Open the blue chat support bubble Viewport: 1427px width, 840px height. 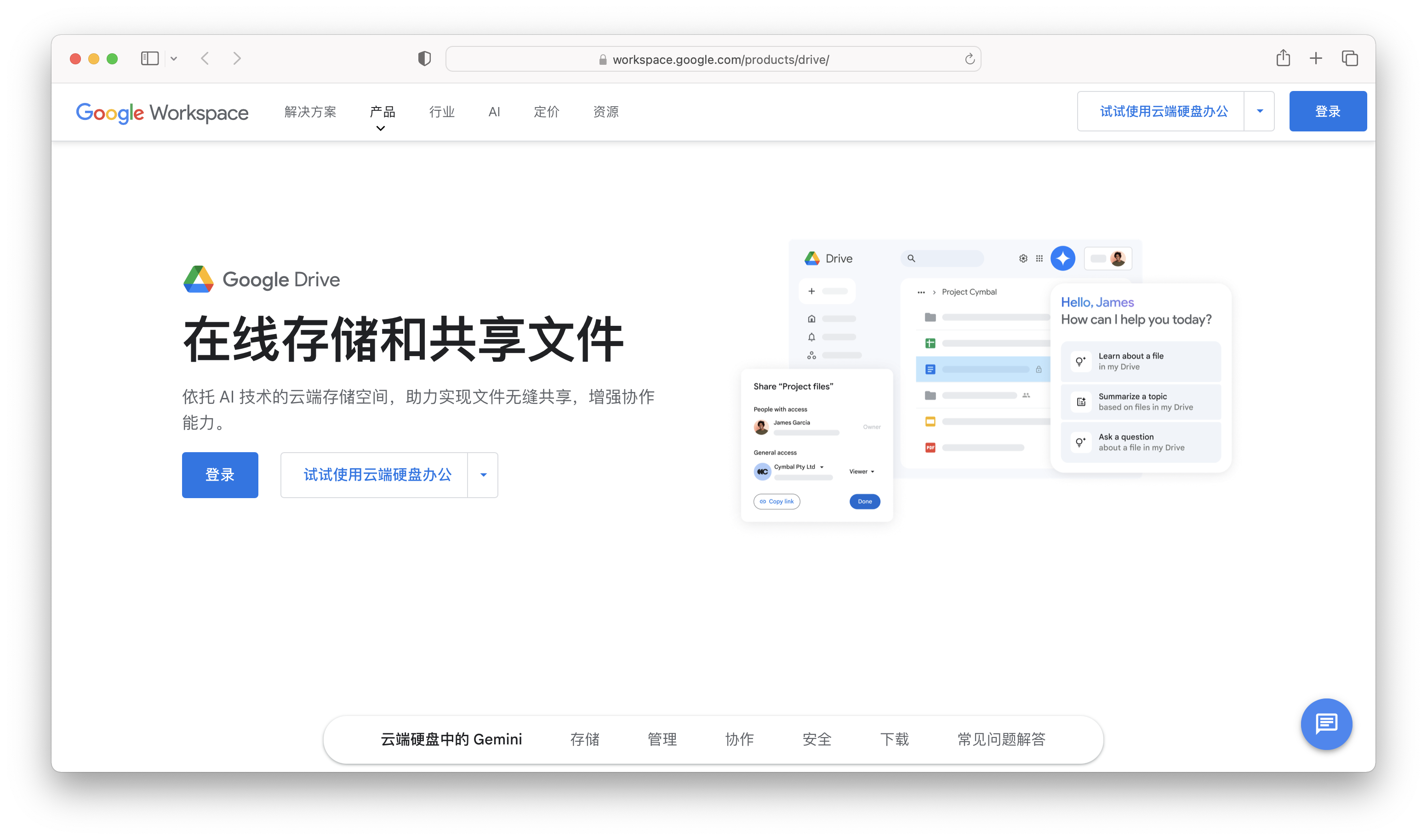pos(1326,723)
